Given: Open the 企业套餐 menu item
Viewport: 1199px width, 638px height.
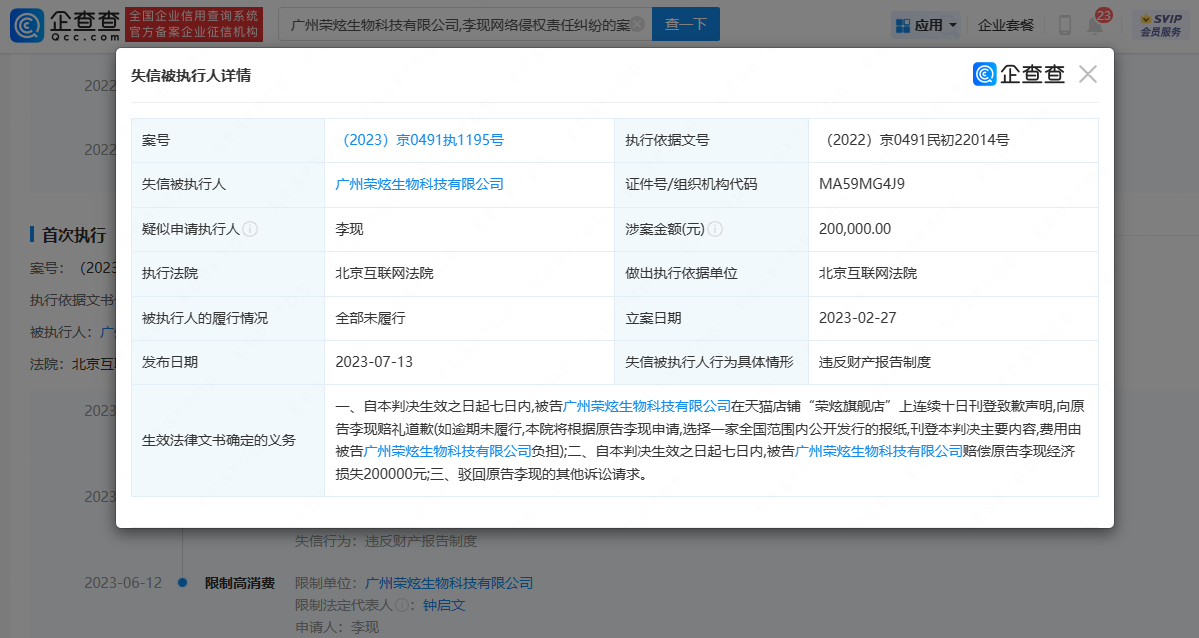Looking at the screenshot, I should tap(1006, 25).
